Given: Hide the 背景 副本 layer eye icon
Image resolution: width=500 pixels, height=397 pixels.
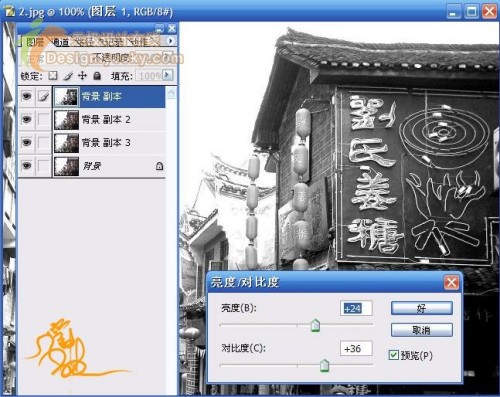Looking at the screenshot, I should pos(27,97).
